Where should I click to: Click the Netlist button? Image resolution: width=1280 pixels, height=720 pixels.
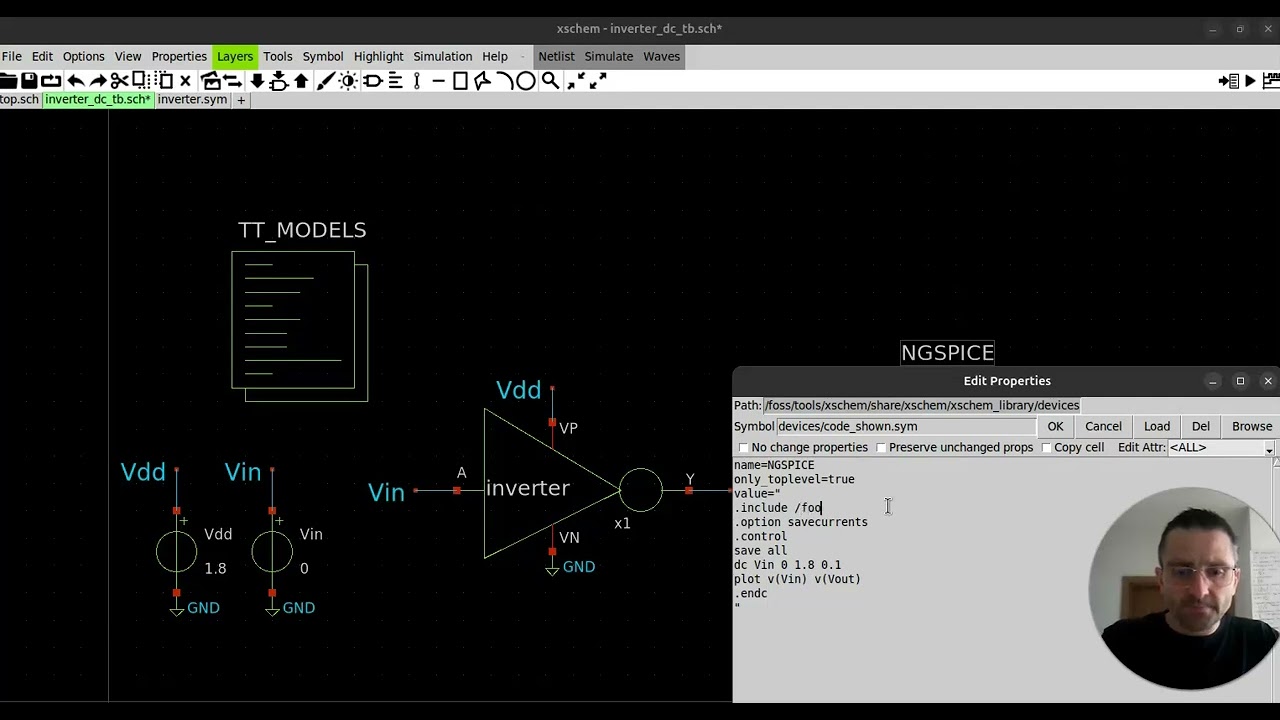click(556, 56)
